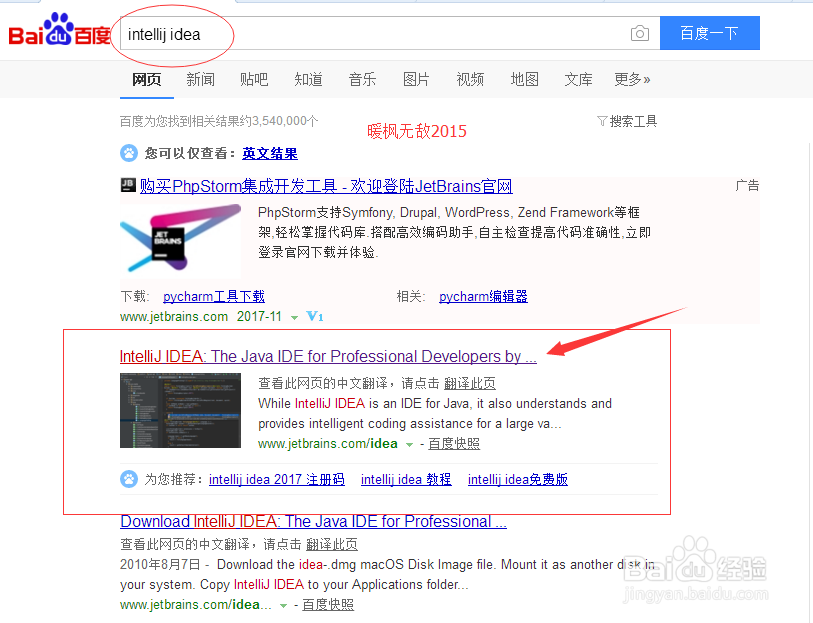The image size is (813, 623).
Task: Switch to the 贴吧 tab
Action: (254, 79)
